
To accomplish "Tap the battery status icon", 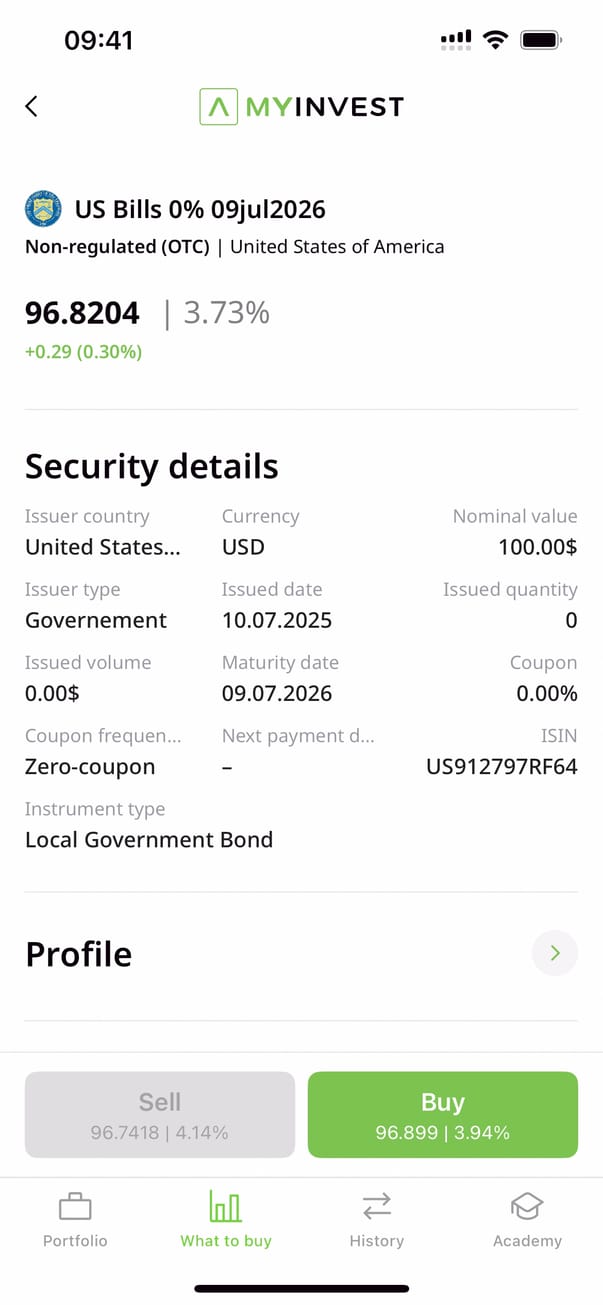I will [541, 40].
